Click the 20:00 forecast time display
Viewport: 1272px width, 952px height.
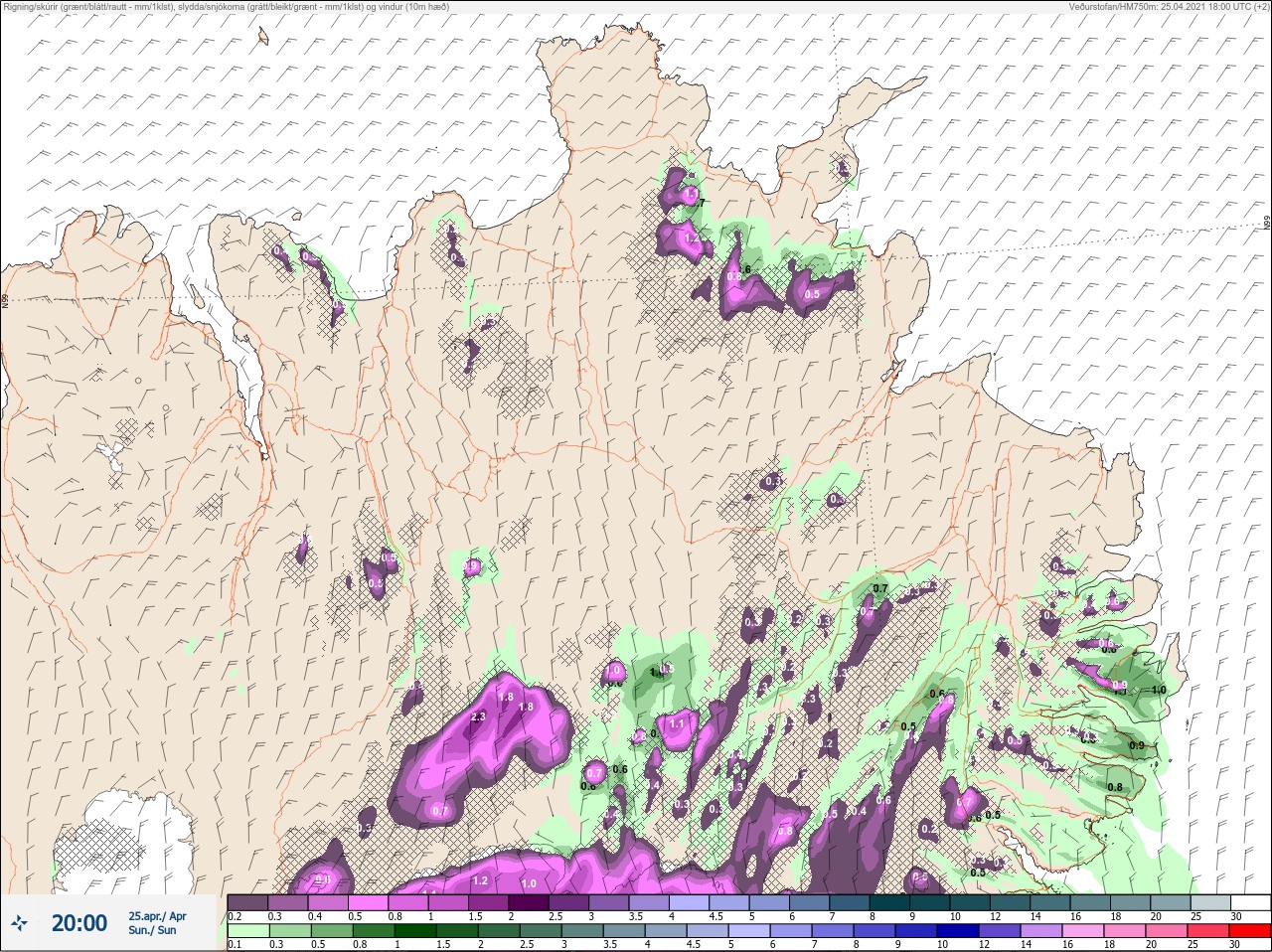click(x=79, y=923)
